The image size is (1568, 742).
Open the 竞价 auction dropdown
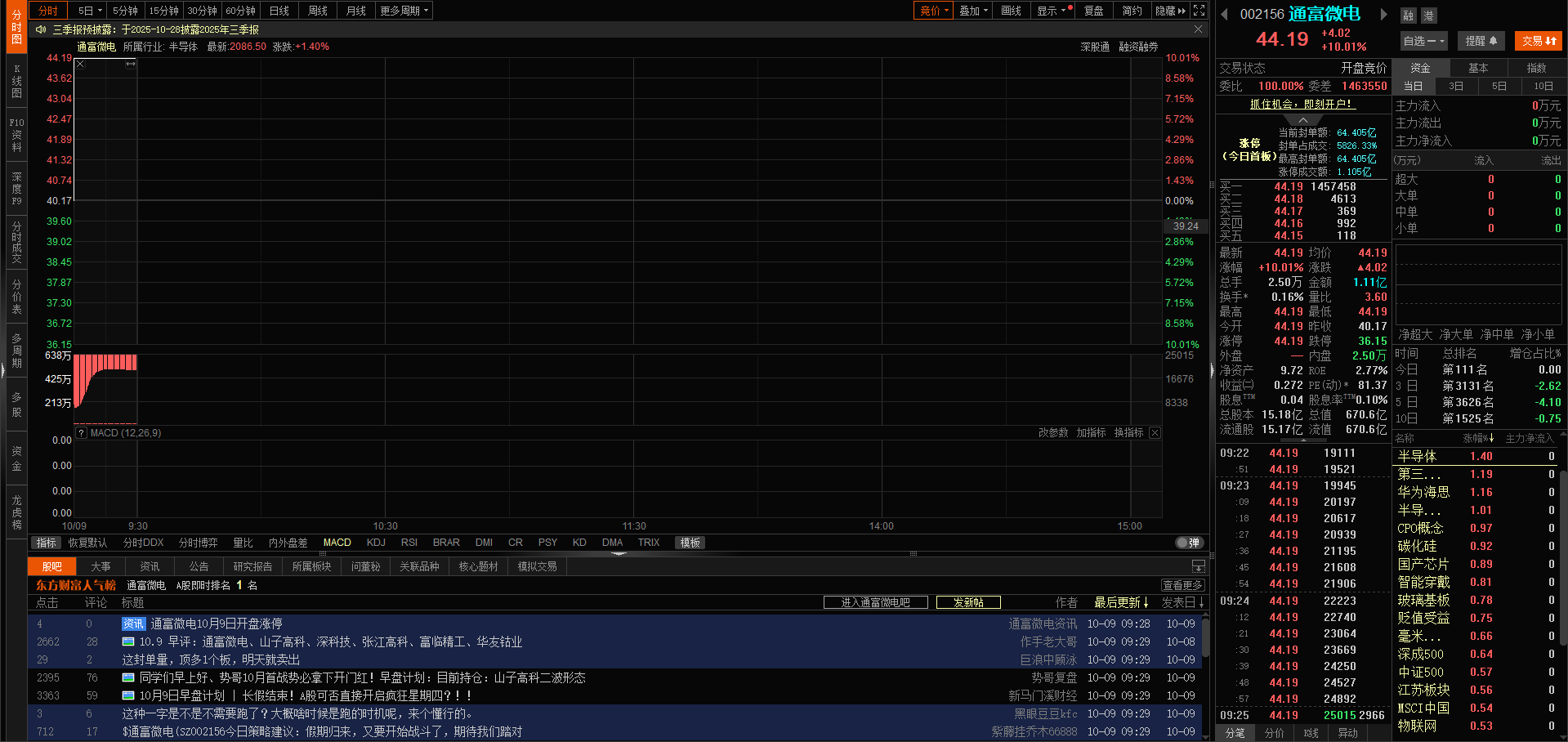tap(934, 11)
